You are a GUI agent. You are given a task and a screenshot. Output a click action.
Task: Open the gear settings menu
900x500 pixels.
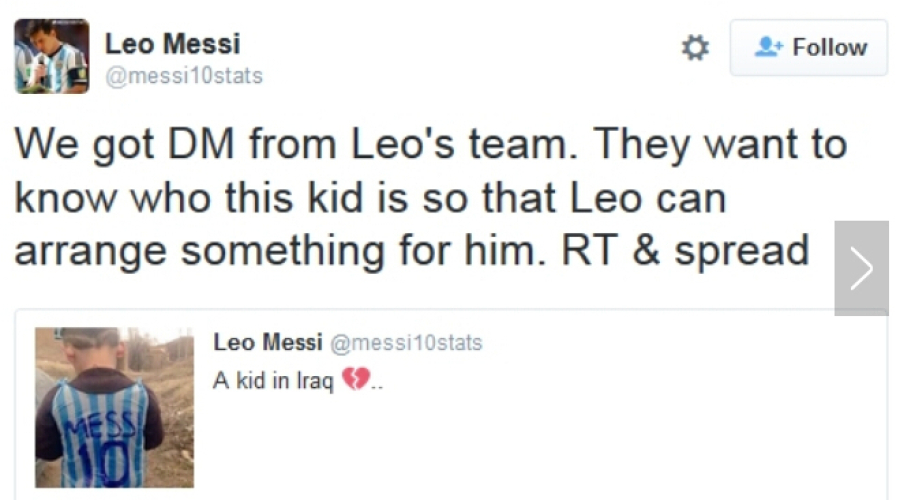pos(695,47)
